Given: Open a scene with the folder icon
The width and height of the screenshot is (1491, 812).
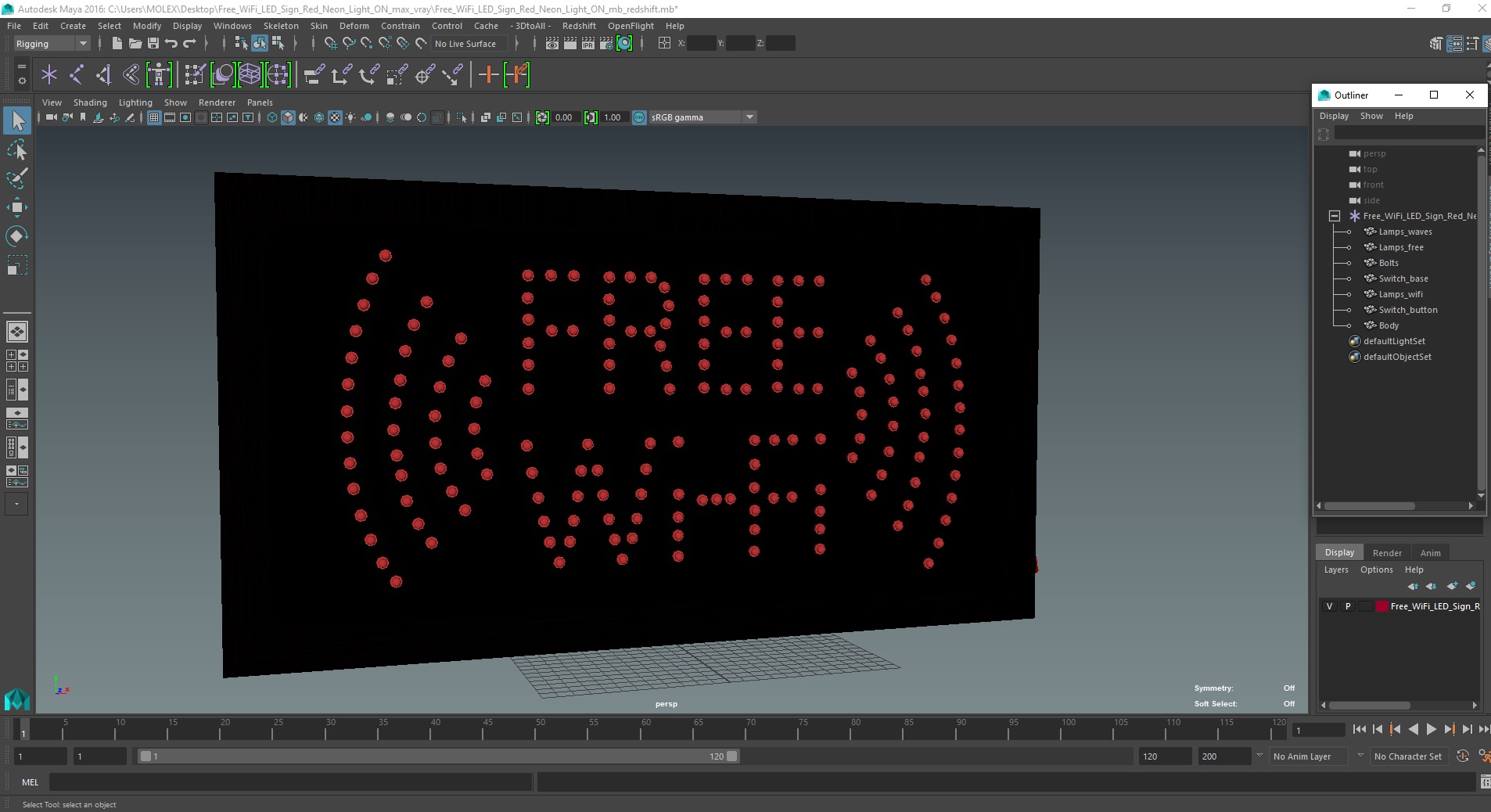Looking at the screenshot, I should (x=135, y=44).
